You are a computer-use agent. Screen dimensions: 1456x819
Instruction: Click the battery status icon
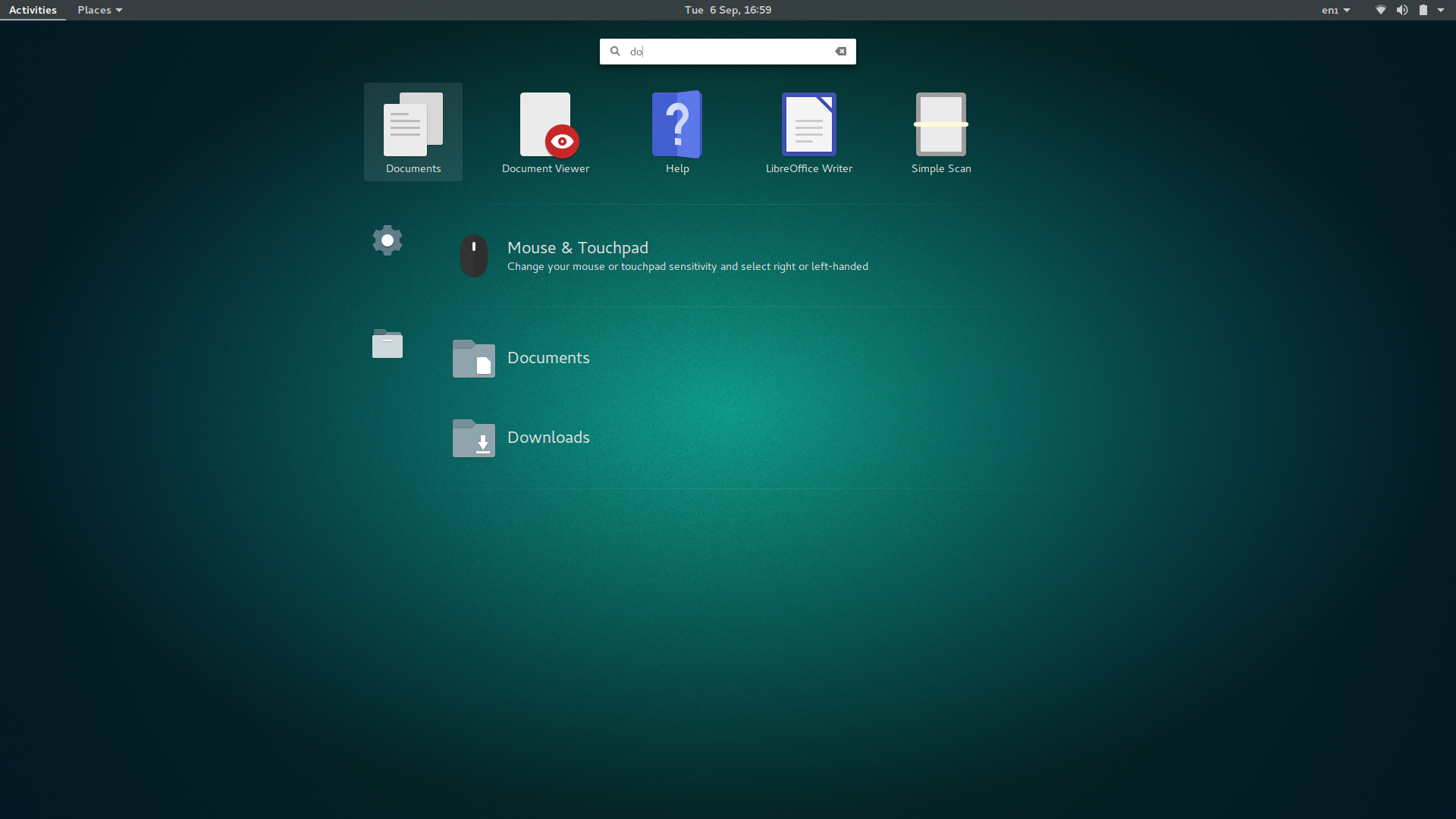pos(1423,10)
